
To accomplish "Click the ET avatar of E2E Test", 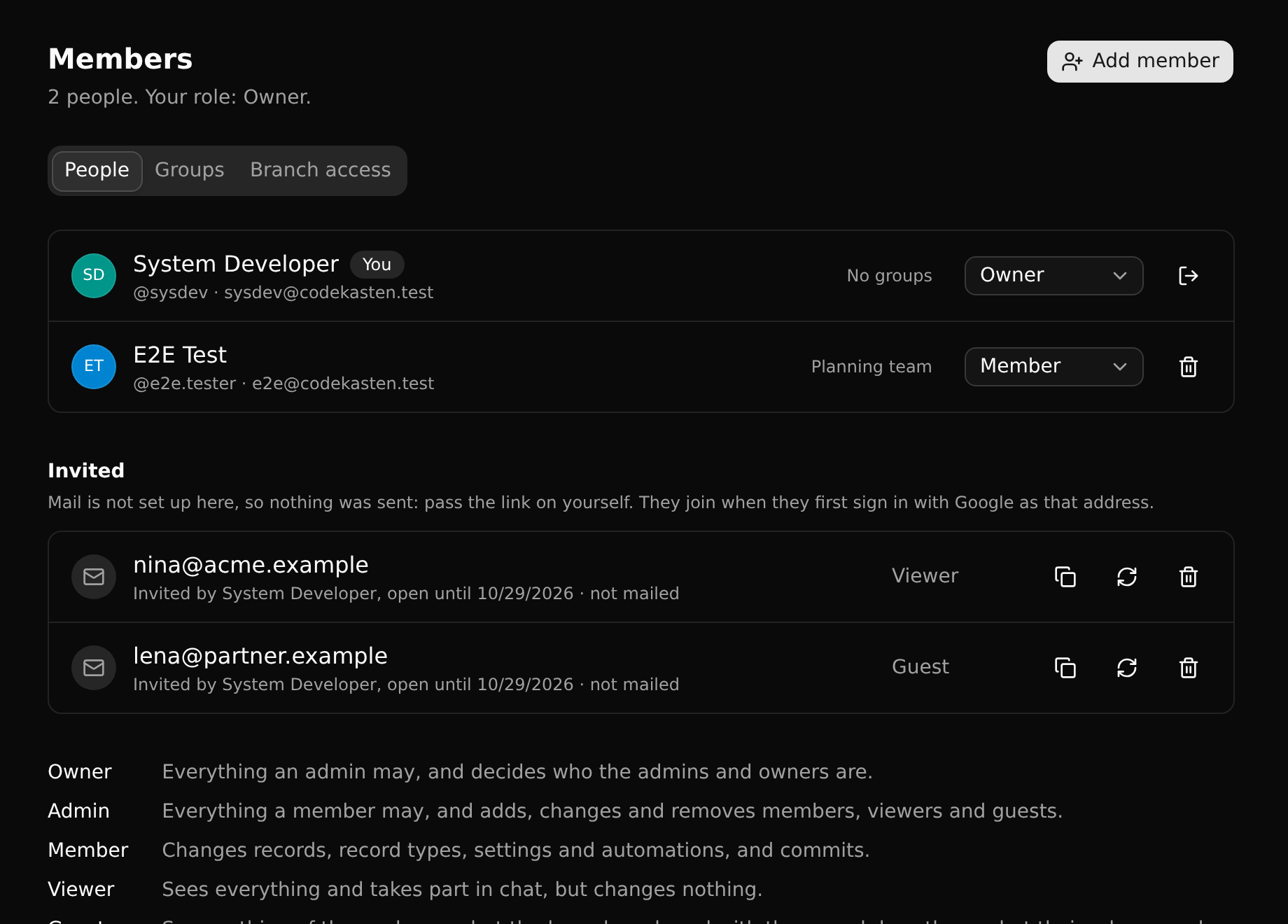I will point(94,367).
